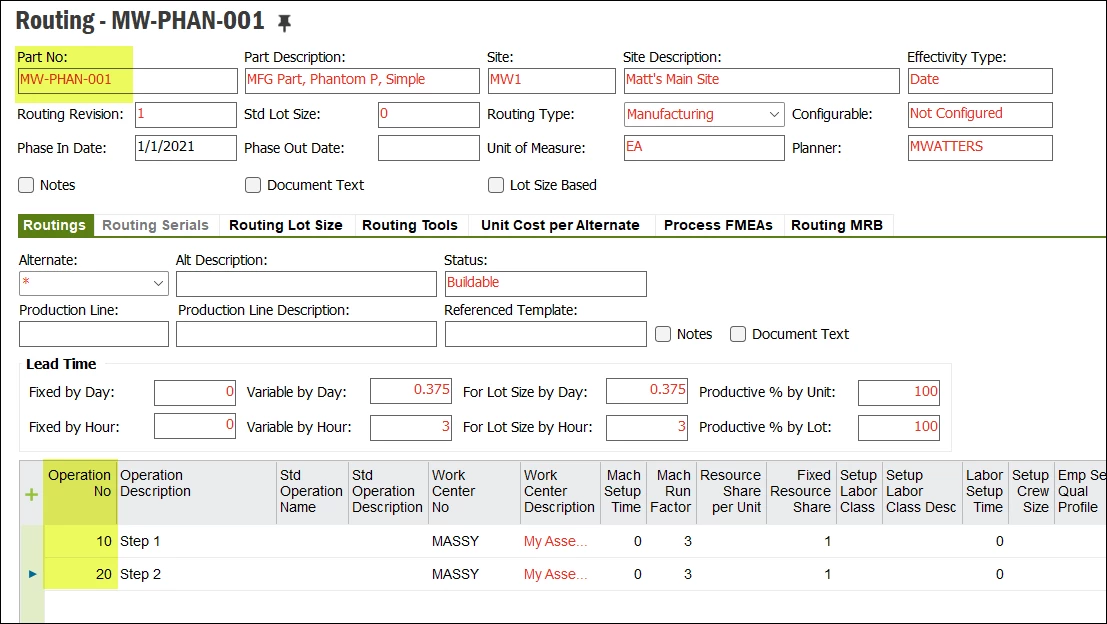Click MASSY work center in Step 1 row
This screenshot has height=624, width=1107.
coord(474,541)
